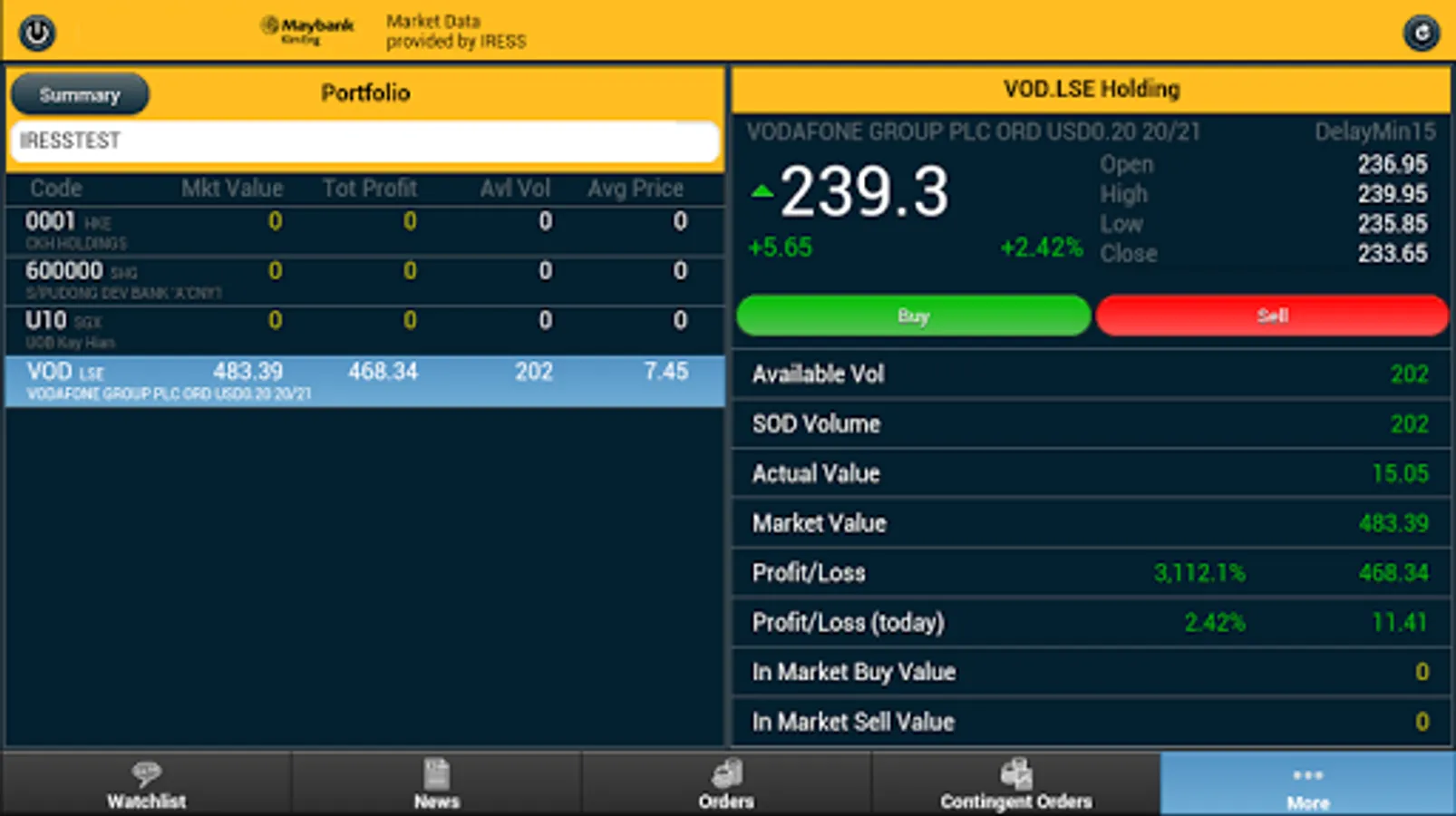This screenshot has width=1456, height=816.
Task: Click the Market Value row label
Action: 820,523
